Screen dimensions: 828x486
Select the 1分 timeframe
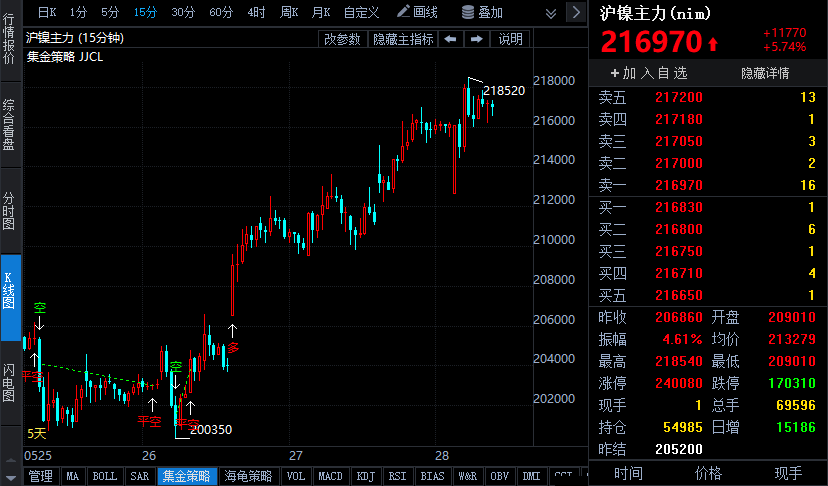click(78, 12)
